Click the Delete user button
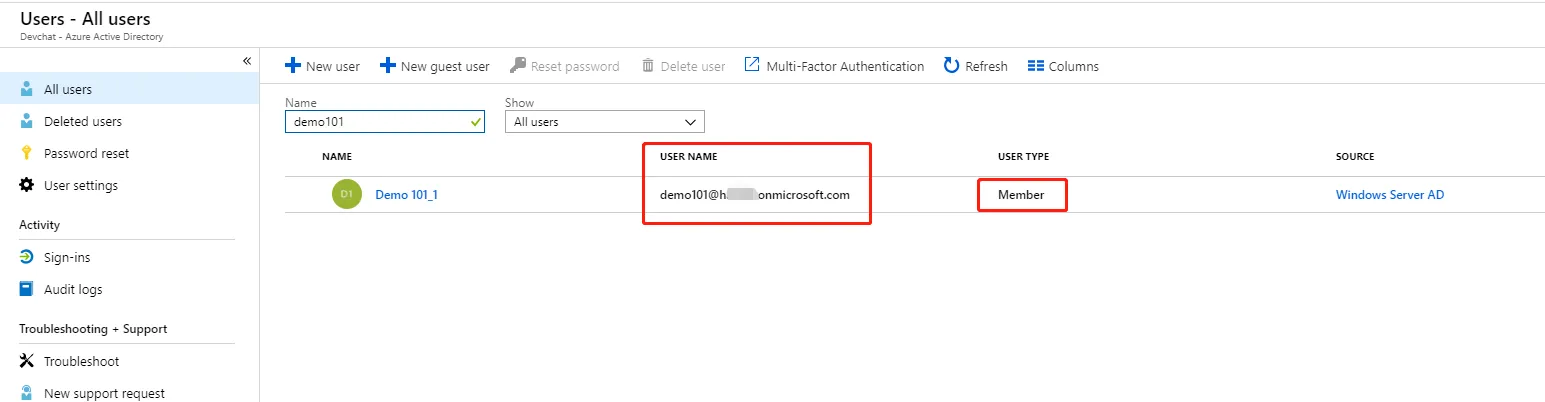The height and width of the screenshot is (402, 1545). [x=684, y=66]
